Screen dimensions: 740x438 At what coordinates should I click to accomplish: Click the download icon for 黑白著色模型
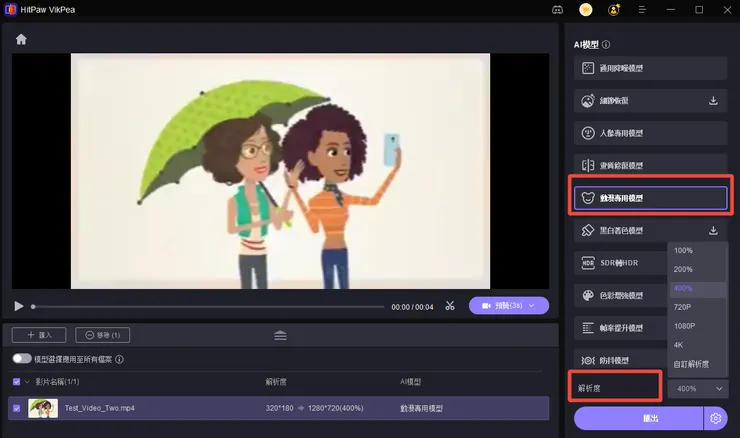coord(713,230)
